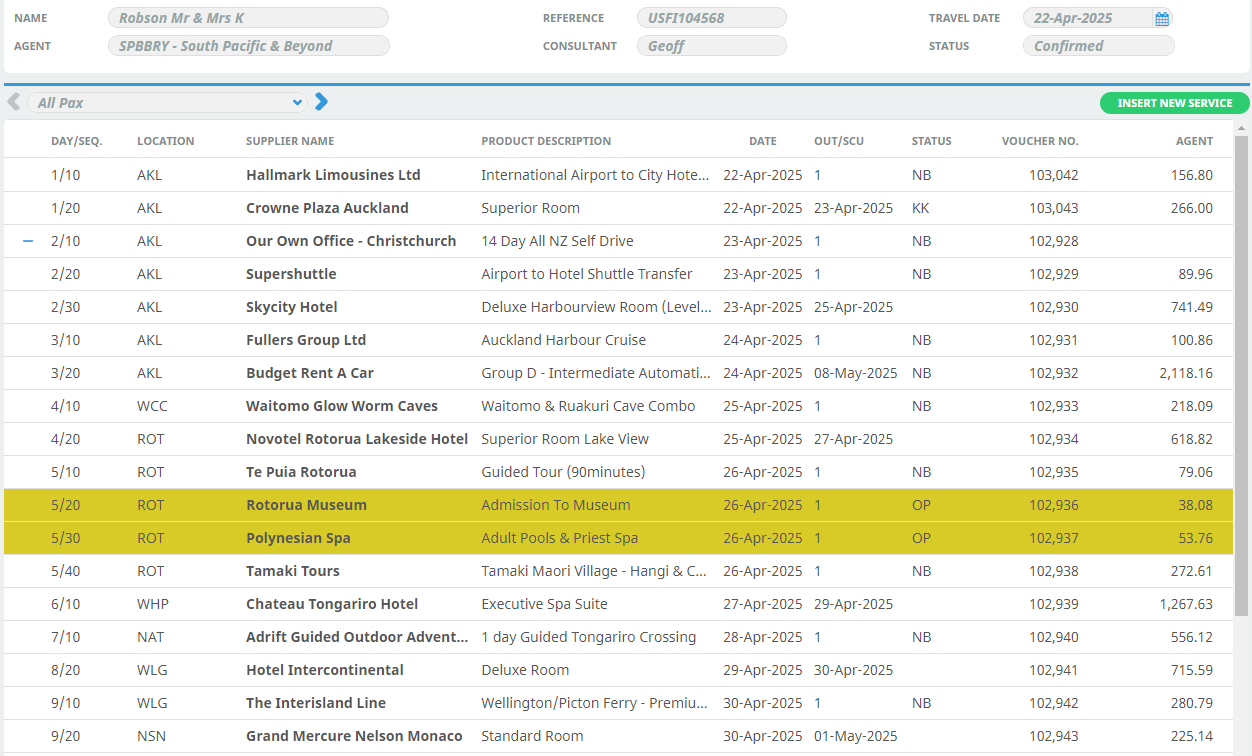This screenshot has width=1252, height=756.
Task: Sort by Date column header
Action: point(763,141)
